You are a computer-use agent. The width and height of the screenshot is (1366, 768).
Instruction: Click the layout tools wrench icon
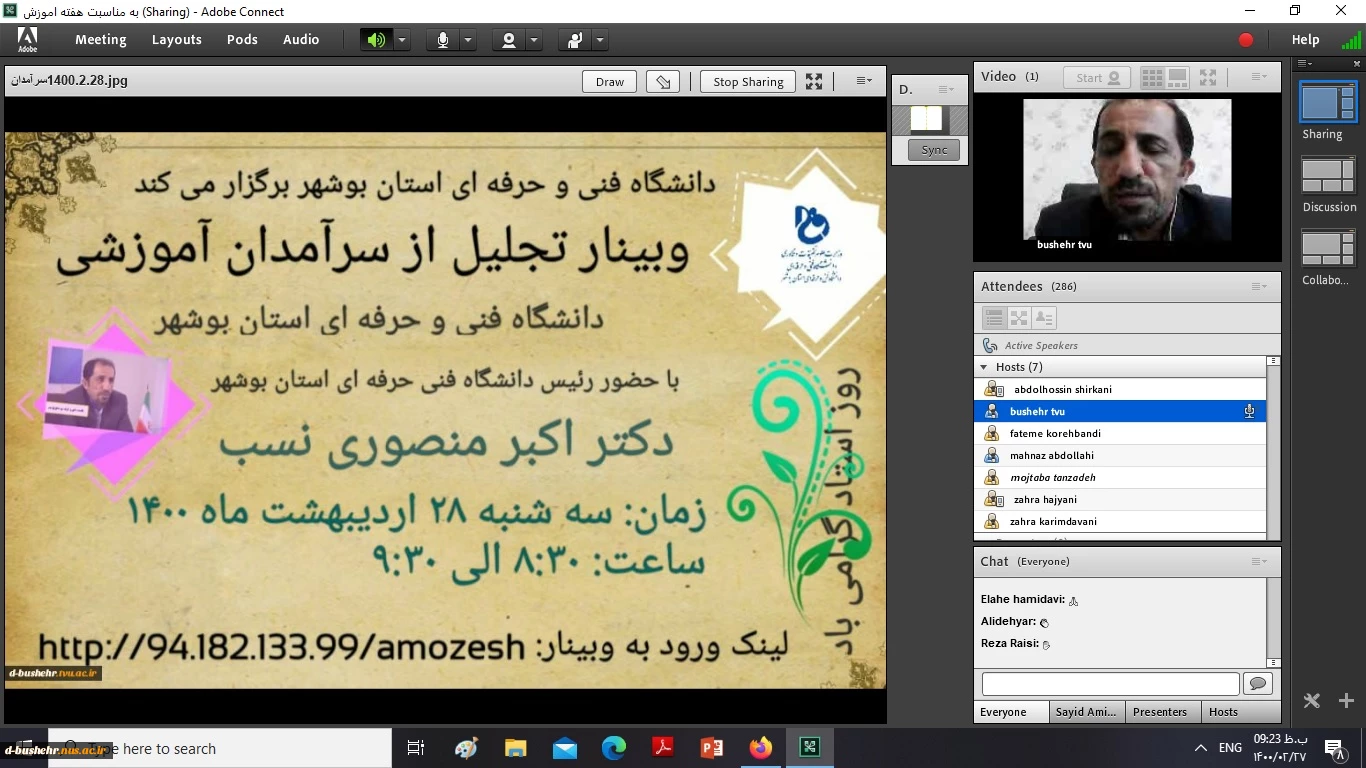coord(1312,701)
